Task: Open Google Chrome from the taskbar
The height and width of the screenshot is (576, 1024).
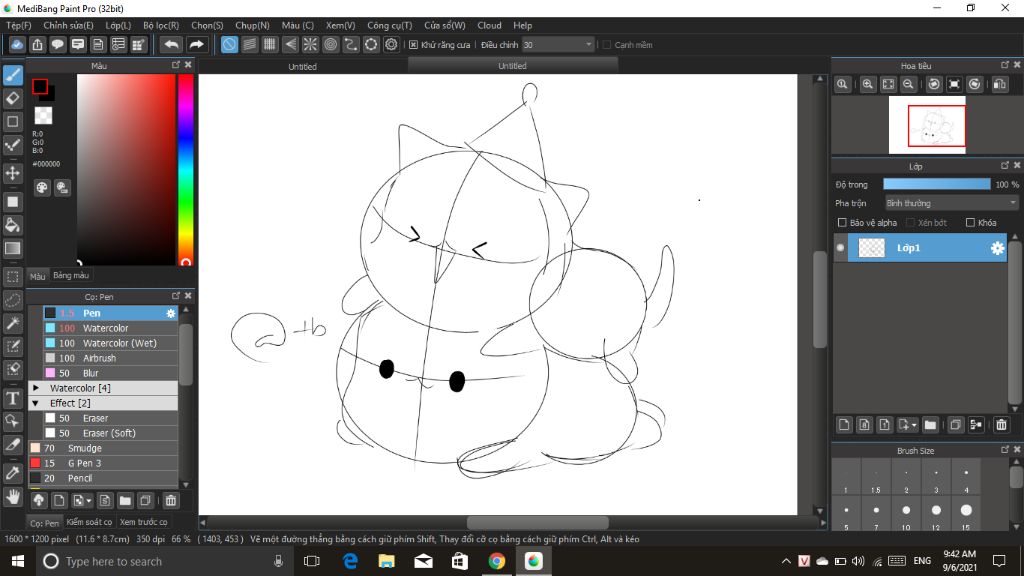Action: coord(496,561)
